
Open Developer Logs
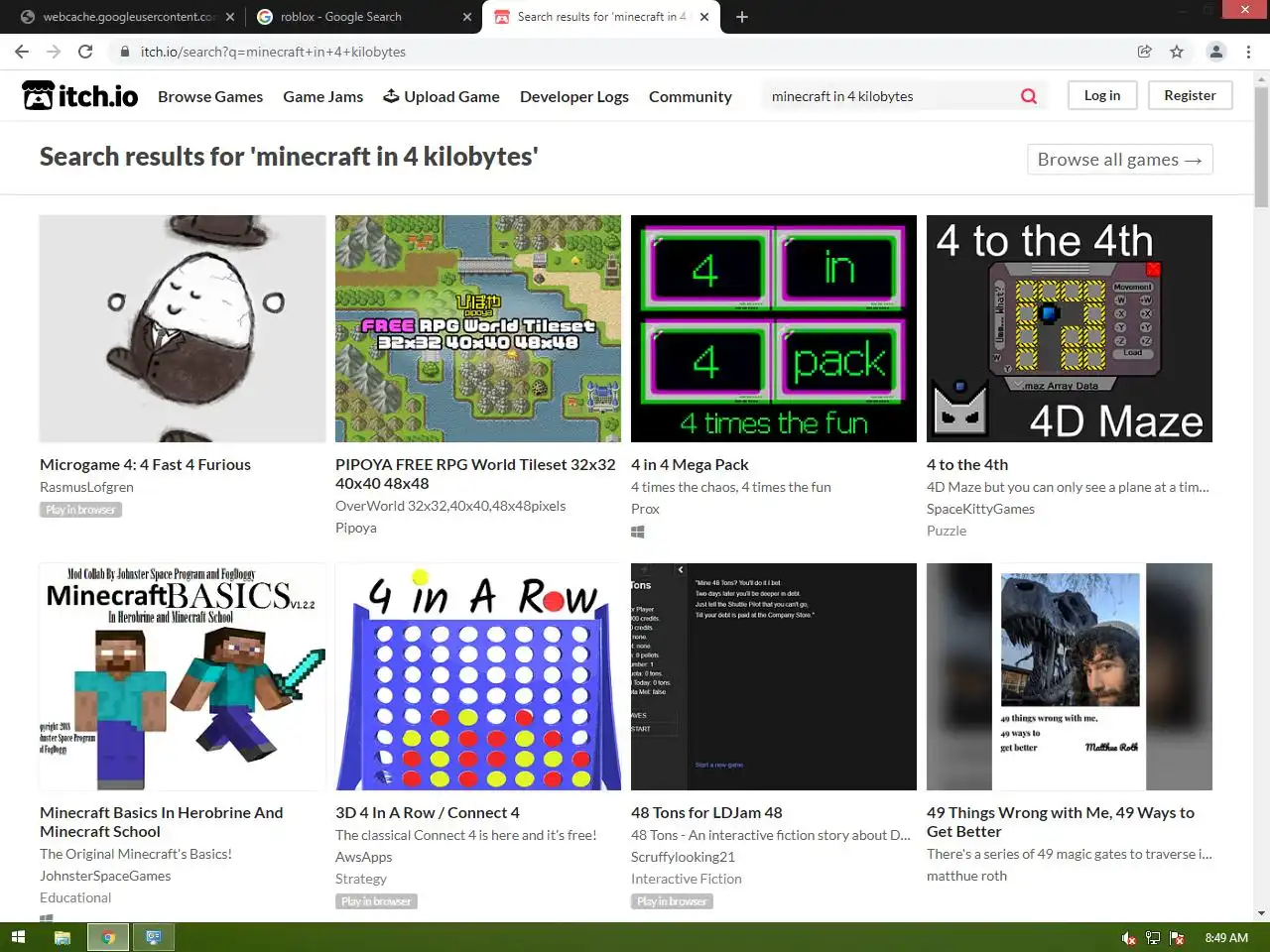click(x=574, y=96)
